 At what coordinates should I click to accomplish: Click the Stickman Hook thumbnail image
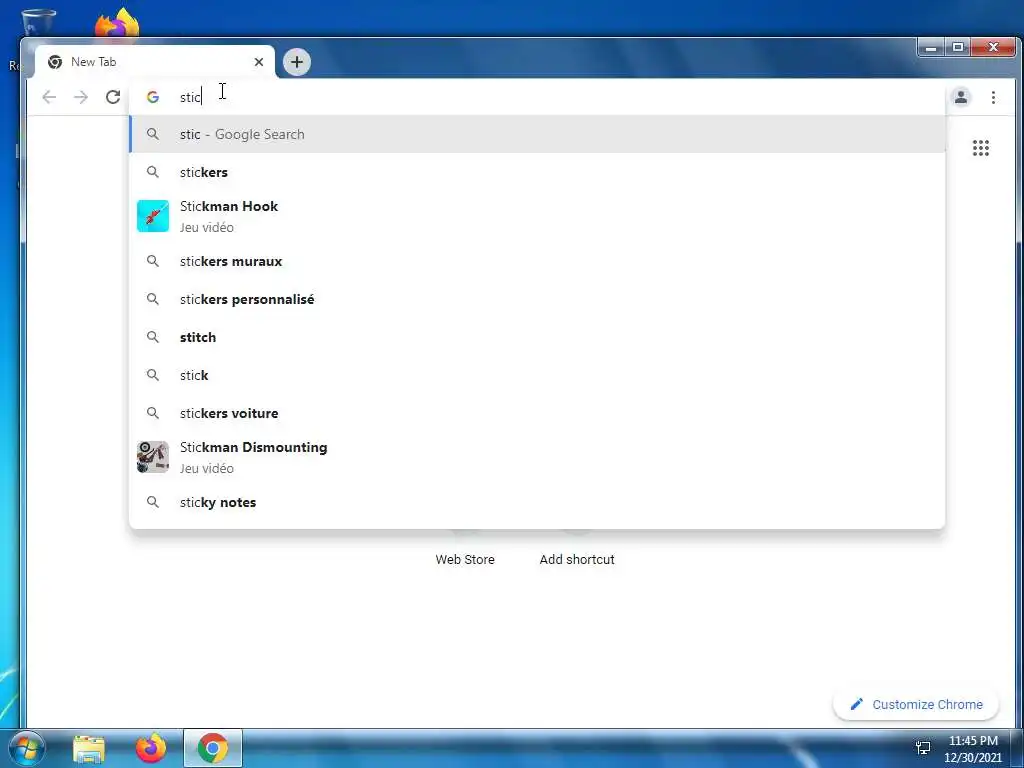tap(153, 216)
